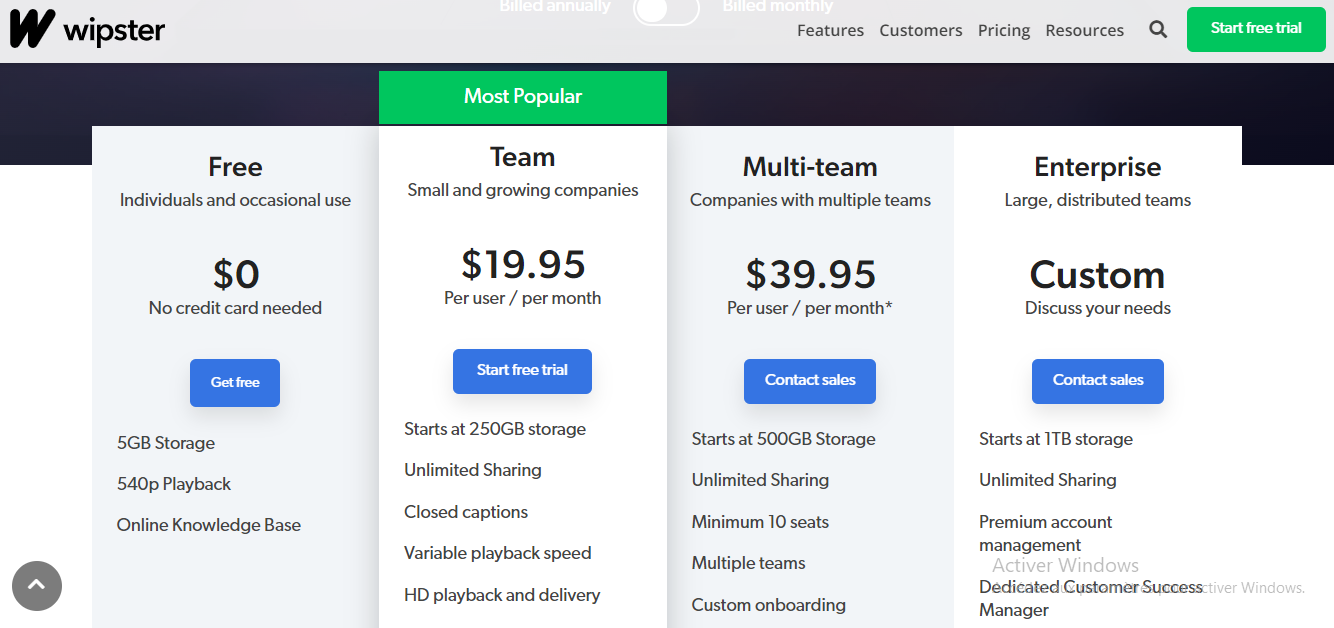Open the Customers menu
The height and width of the screenshot is (628, 1334).
[x=921, y=30]
